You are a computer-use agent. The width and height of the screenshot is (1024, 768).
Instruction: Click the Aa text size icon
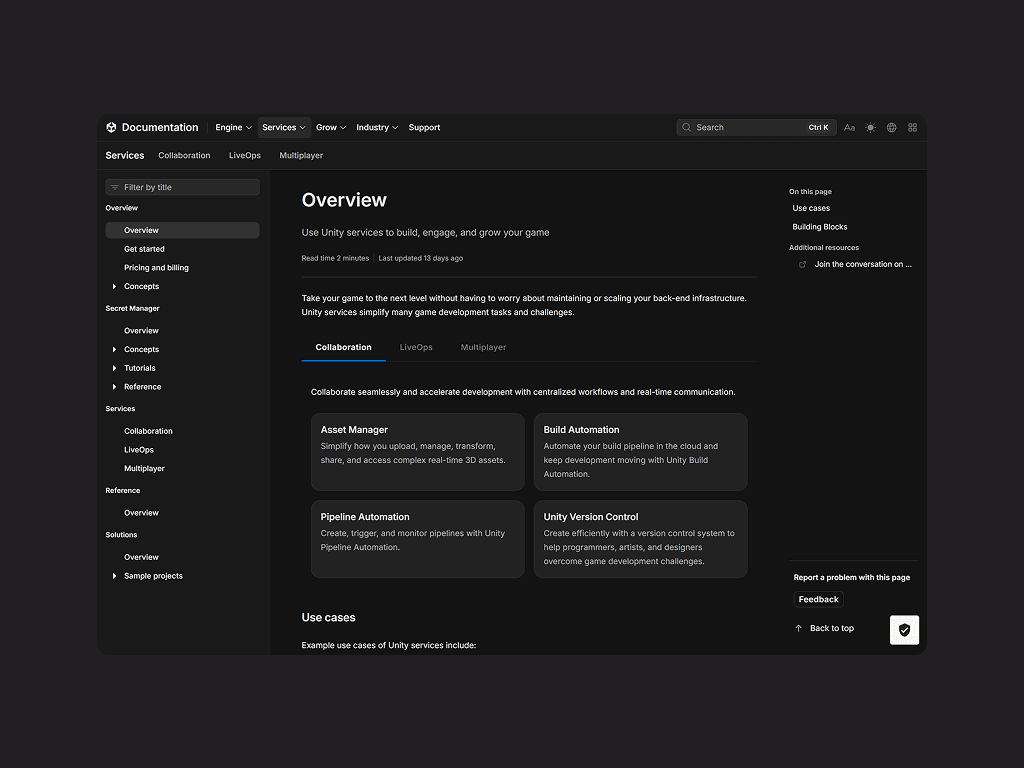tap(849, 127)
